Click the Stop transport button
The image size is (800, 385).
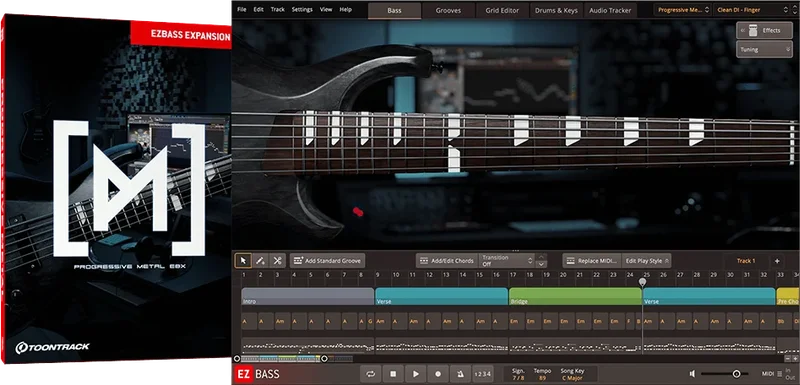pyautogui.click(x=393, y=374)
